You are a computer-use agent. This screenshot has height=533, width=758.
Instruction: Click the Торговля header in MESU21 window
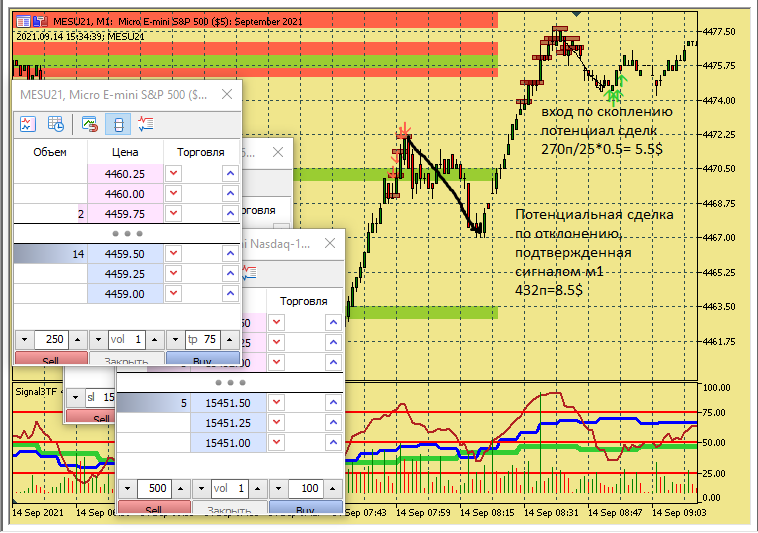201,152
